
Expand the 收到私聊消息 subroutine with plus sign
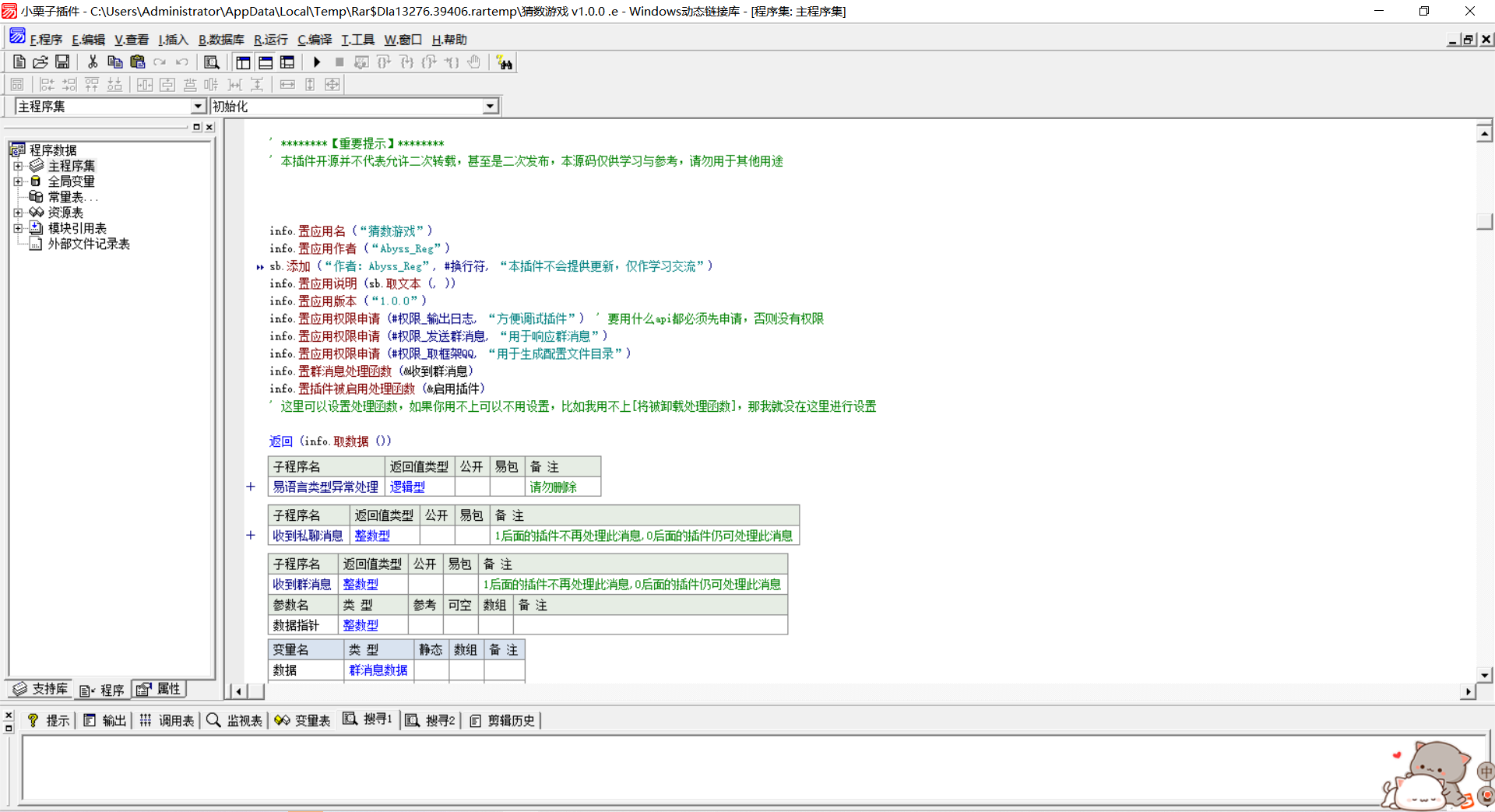point(251,536)
